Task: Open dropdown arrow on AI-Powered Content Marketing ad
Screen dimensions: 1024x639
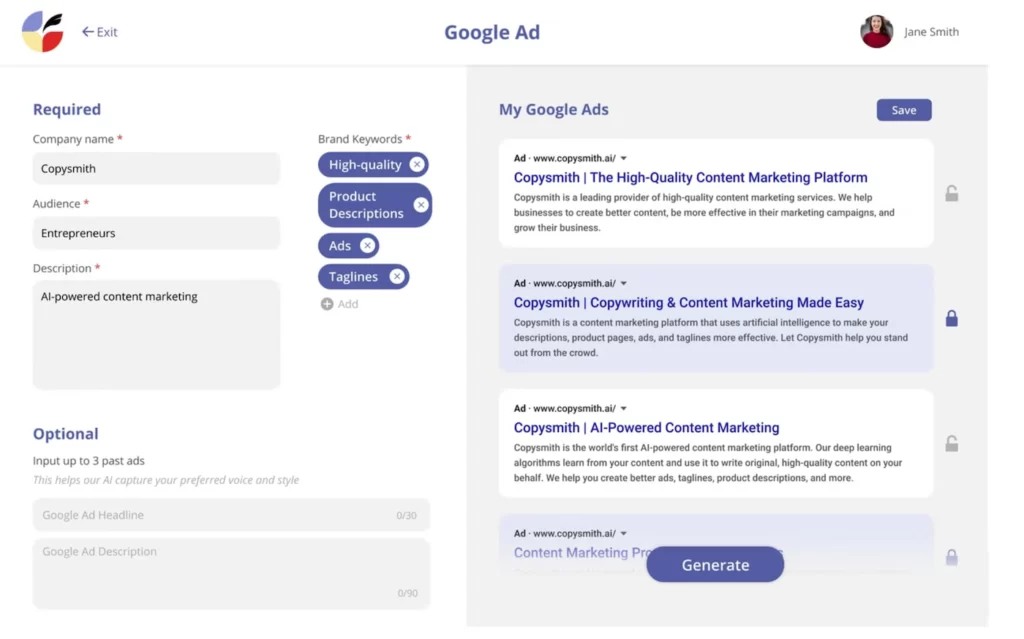Action: [x=624, y=408]
